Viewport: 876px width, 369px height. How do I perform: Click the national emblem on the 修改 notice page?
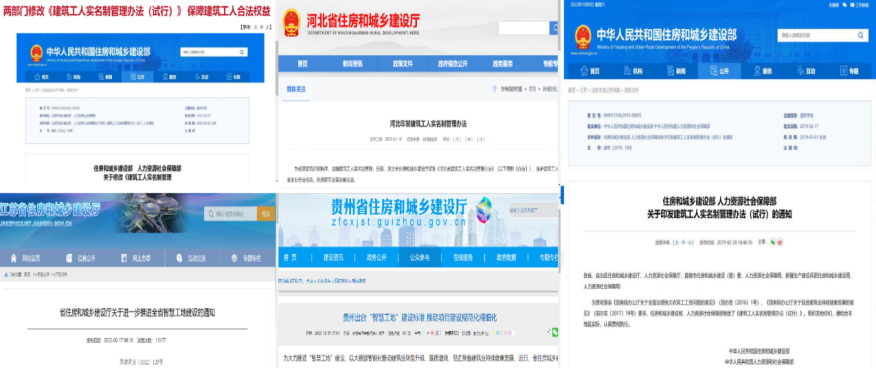point(37,53)
